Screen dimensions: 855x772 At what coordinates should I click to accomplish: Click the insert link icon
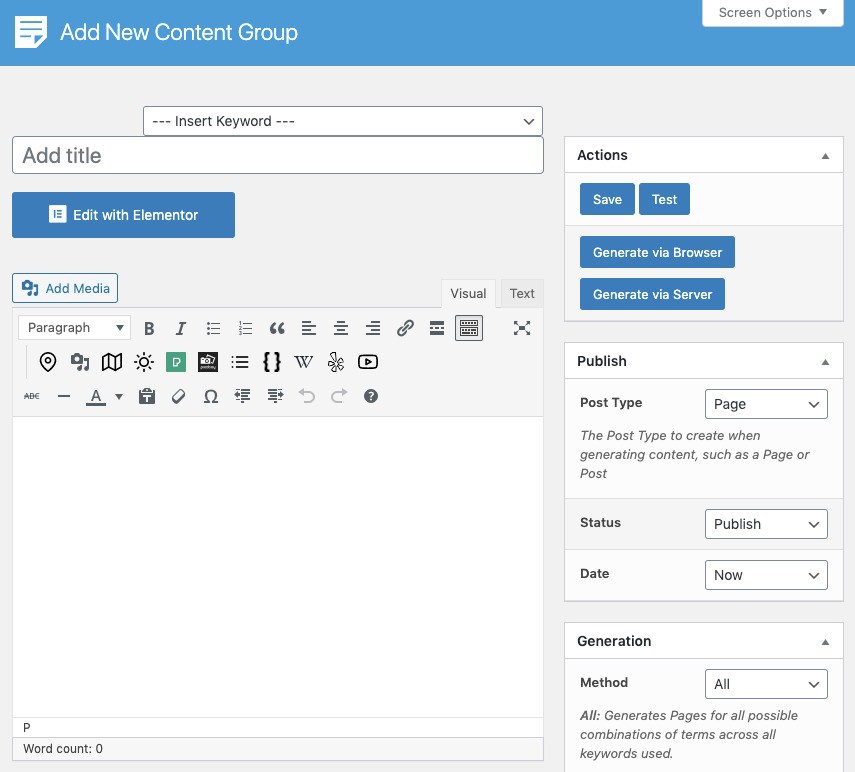[x=405, y=328]
